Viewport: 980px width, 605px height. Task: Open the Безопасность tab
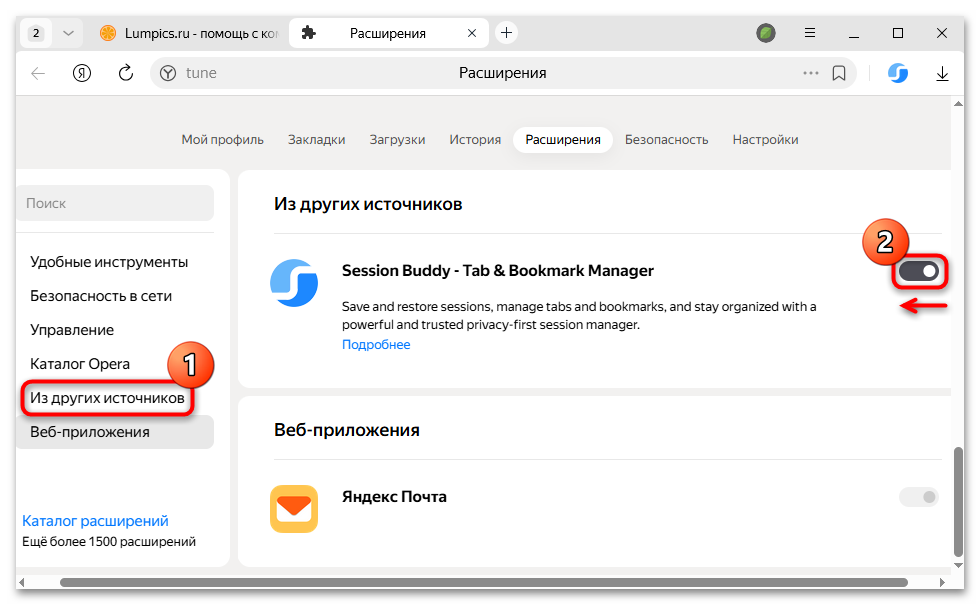666,139
